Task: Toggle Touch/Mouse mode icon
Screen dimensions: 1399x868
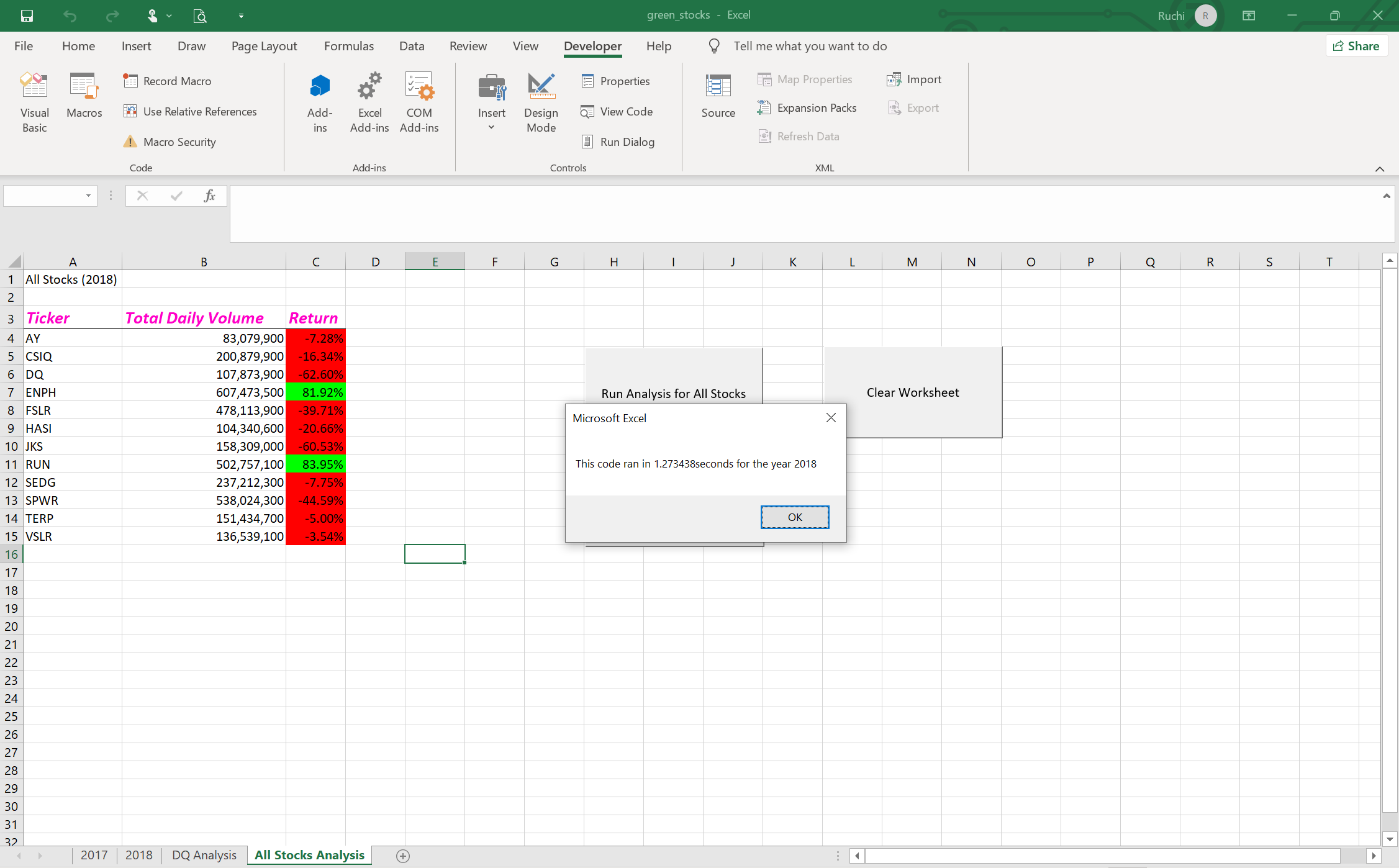Action: coord(153,16)
